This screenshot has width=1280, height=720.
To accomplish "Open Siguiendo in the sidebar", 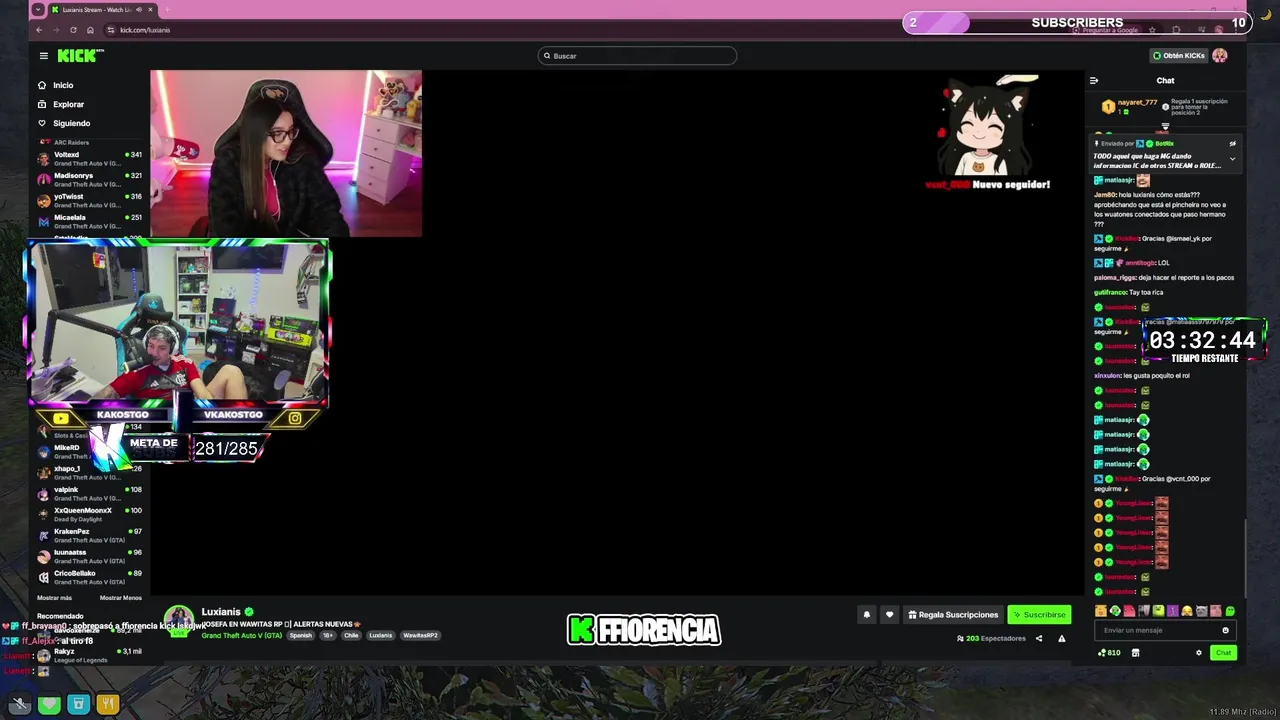I will coord(64,123).
